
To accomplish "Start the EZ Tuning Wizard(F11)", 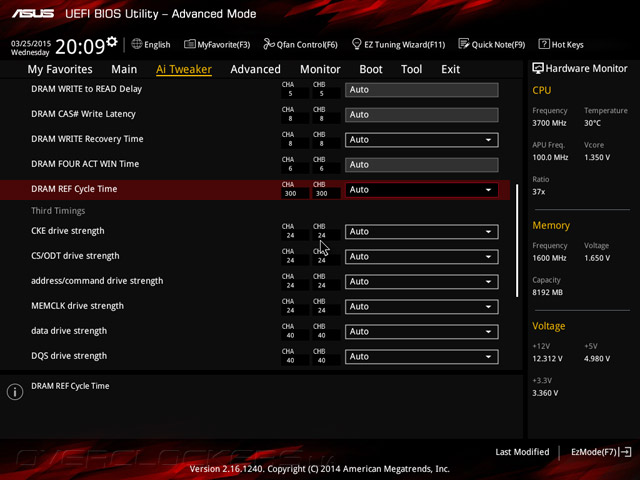I will [x=398, y=44].
